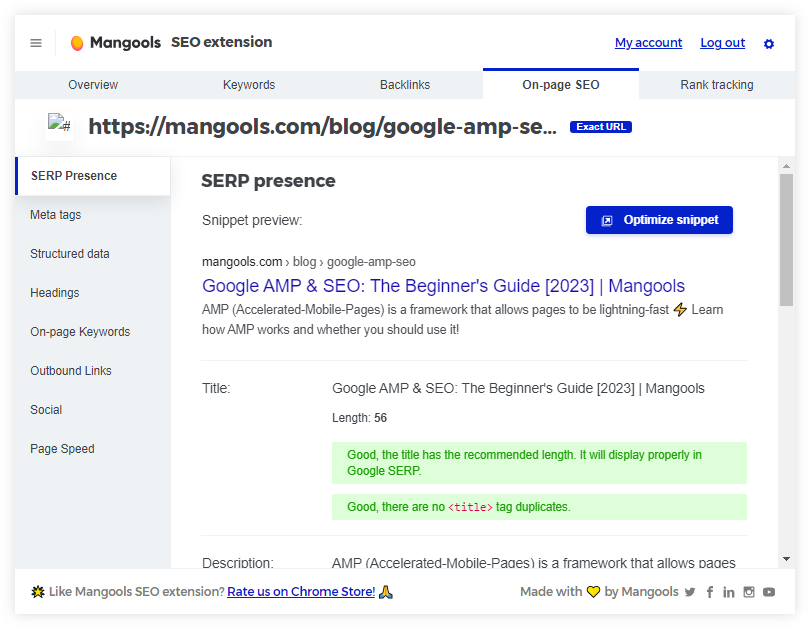Screen dimensions: 810x629
Task: Open Structured data section in sidebar
Action: click(93, 254)
